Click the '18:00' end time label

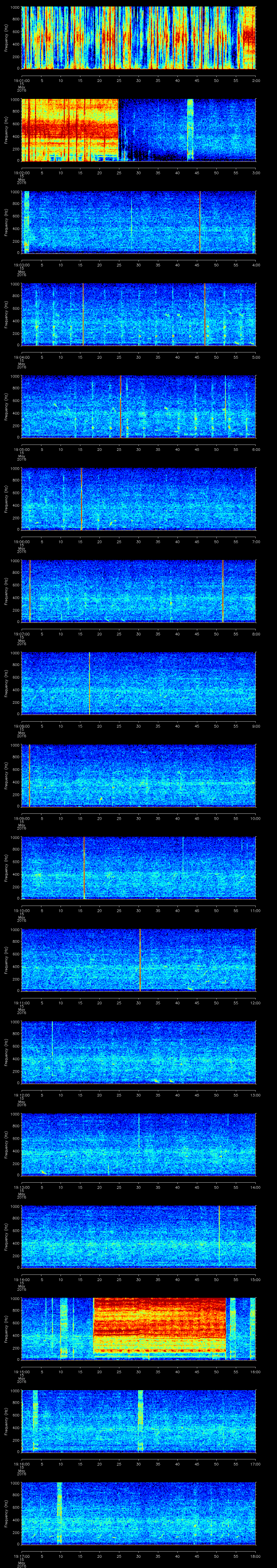(x=255, y=1556)
